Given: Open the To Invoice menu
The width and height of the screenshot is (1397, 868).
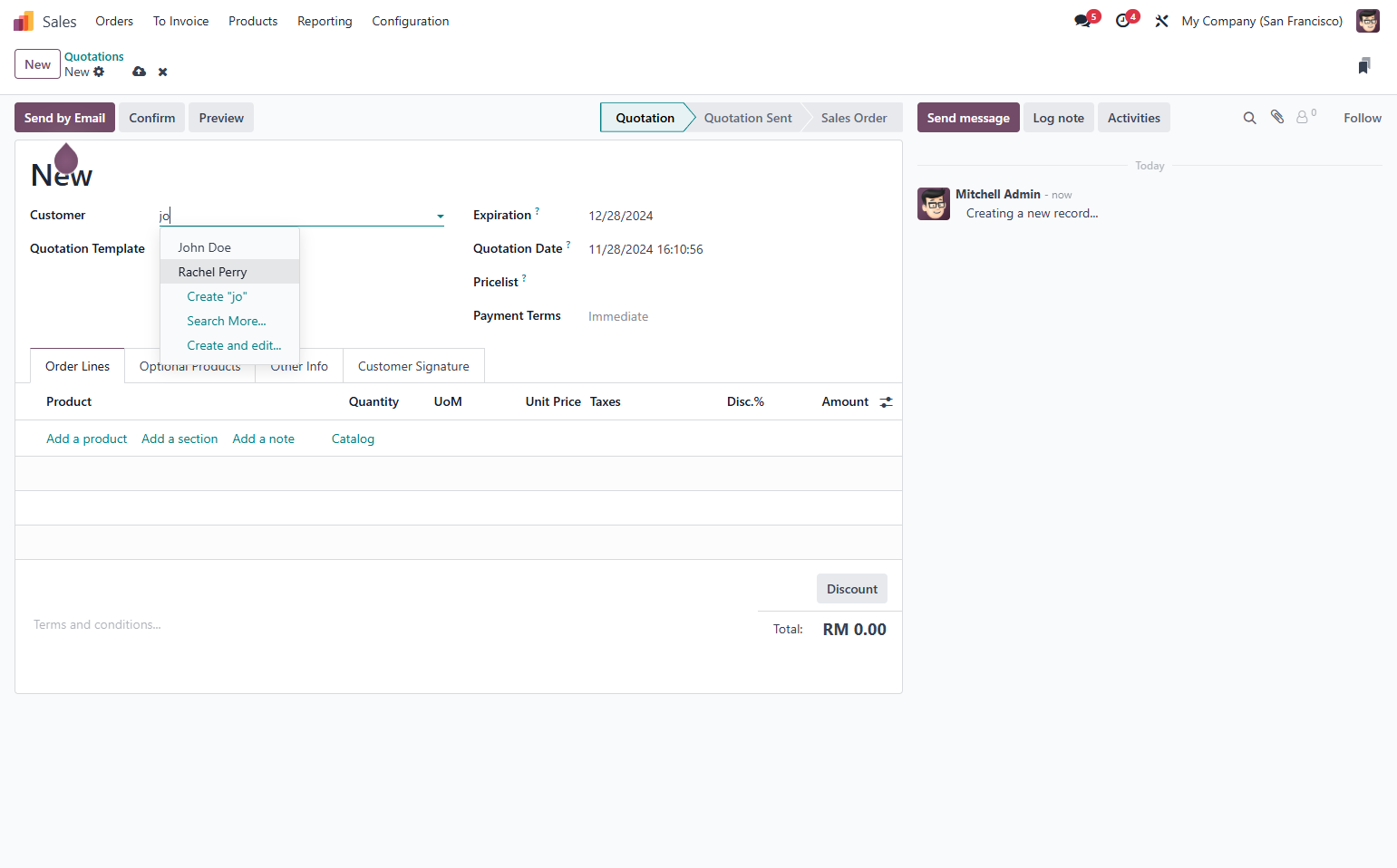Looking at the screenshot, I should 180,21.
